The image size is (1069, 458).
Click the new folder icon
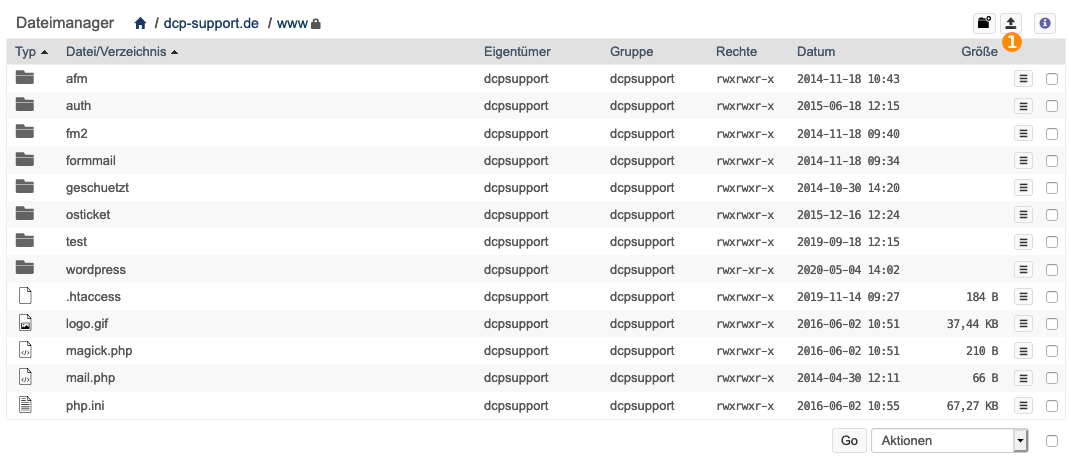[x=984, y=23]
